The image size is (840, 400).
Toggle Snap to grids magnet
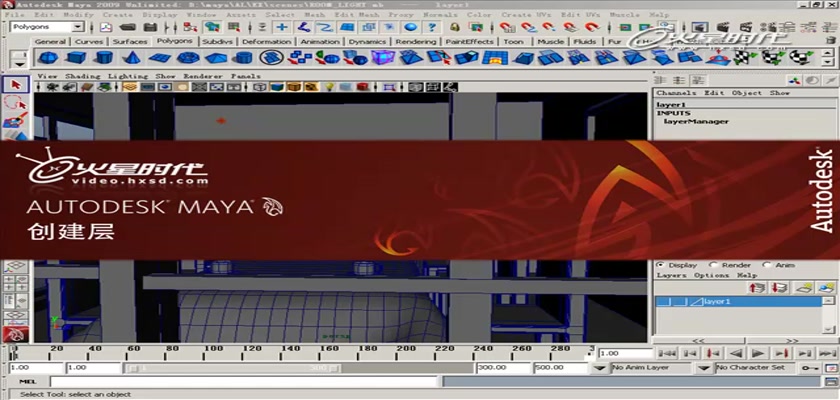coord(507,27)
